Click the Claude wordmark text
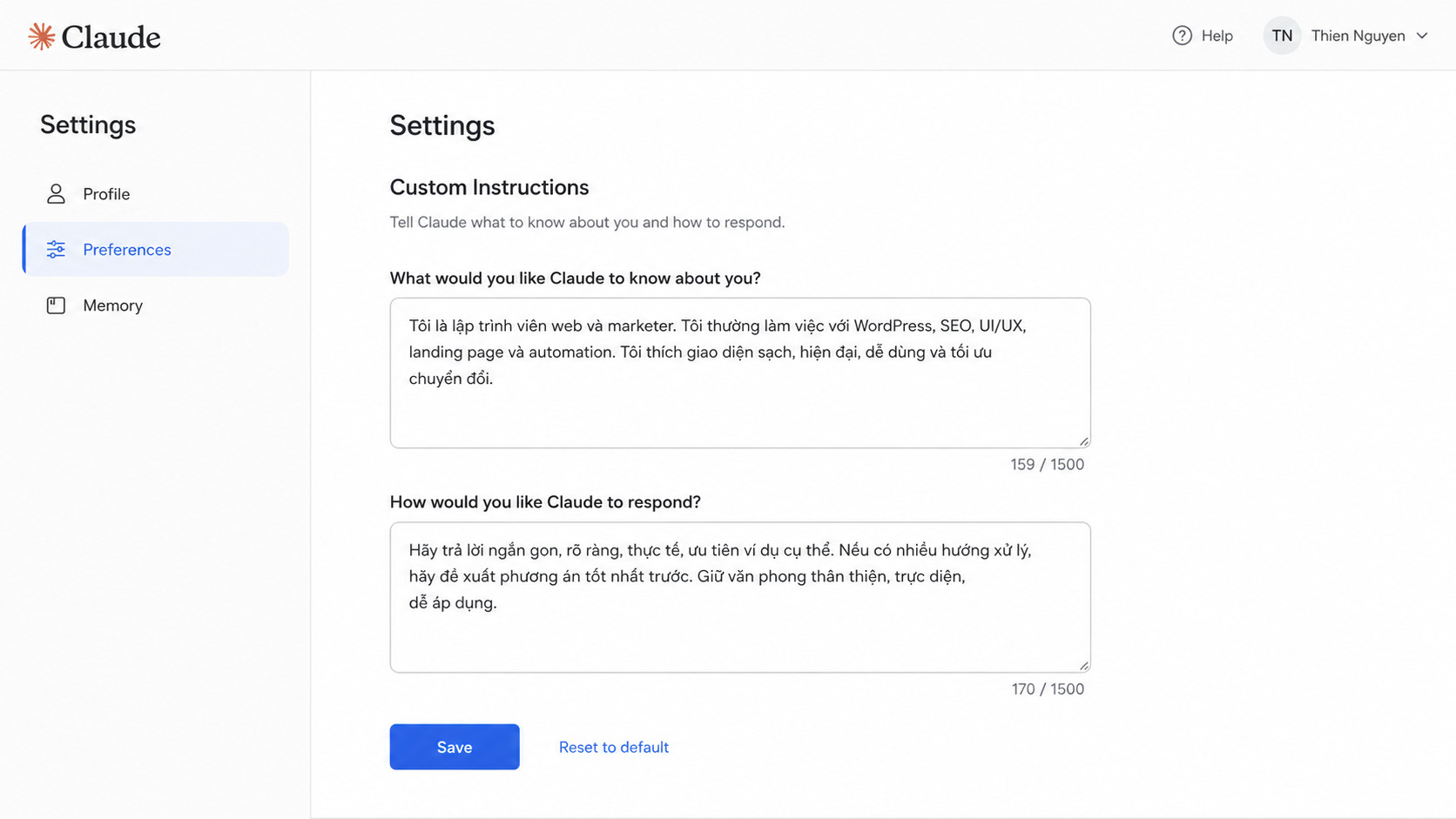 pyautogui.click(x=111, y=37)
